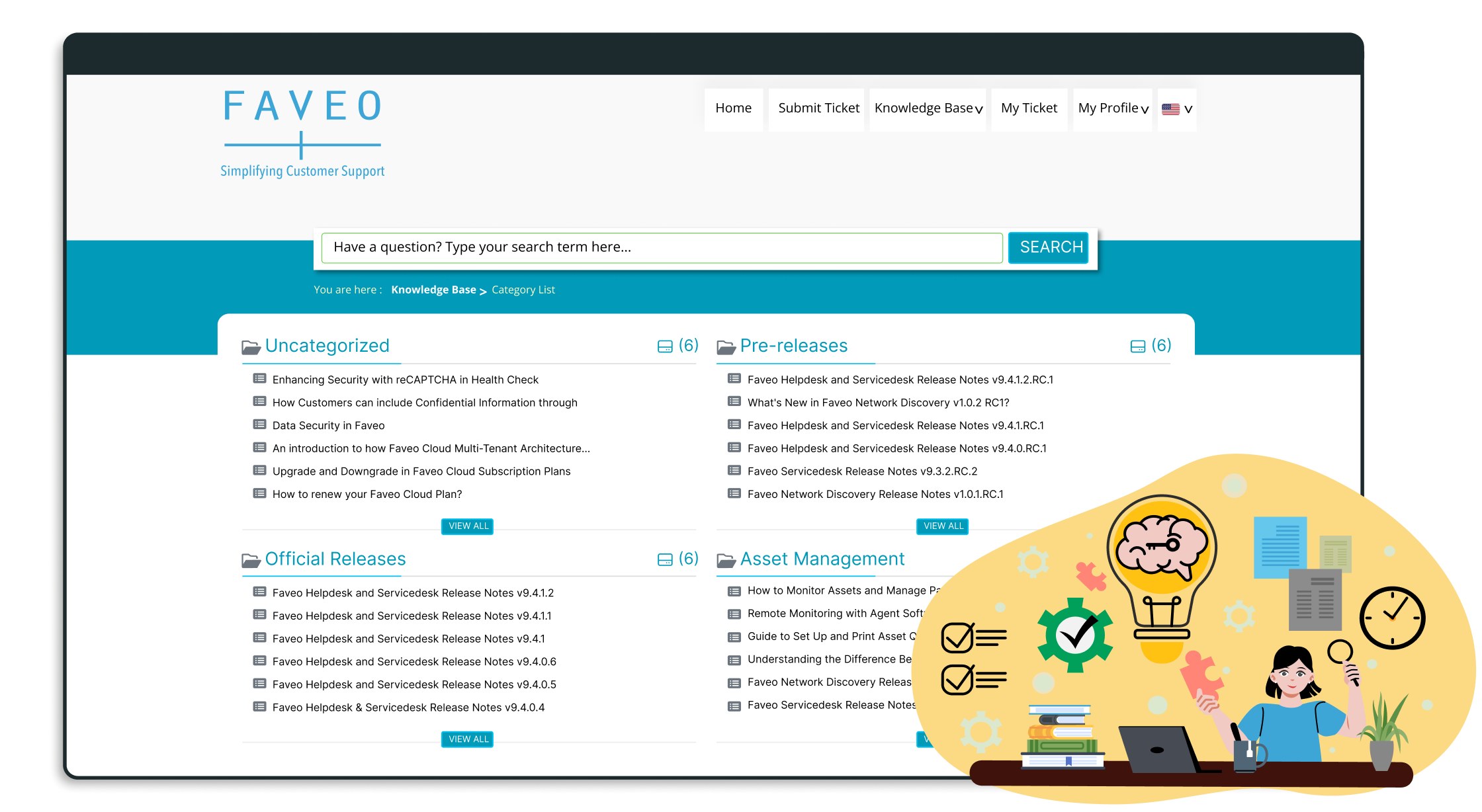Image resolution: width=1482 pixels, height=812 pixels.
Task: Click the US flag language icon
Action: 1170,109
